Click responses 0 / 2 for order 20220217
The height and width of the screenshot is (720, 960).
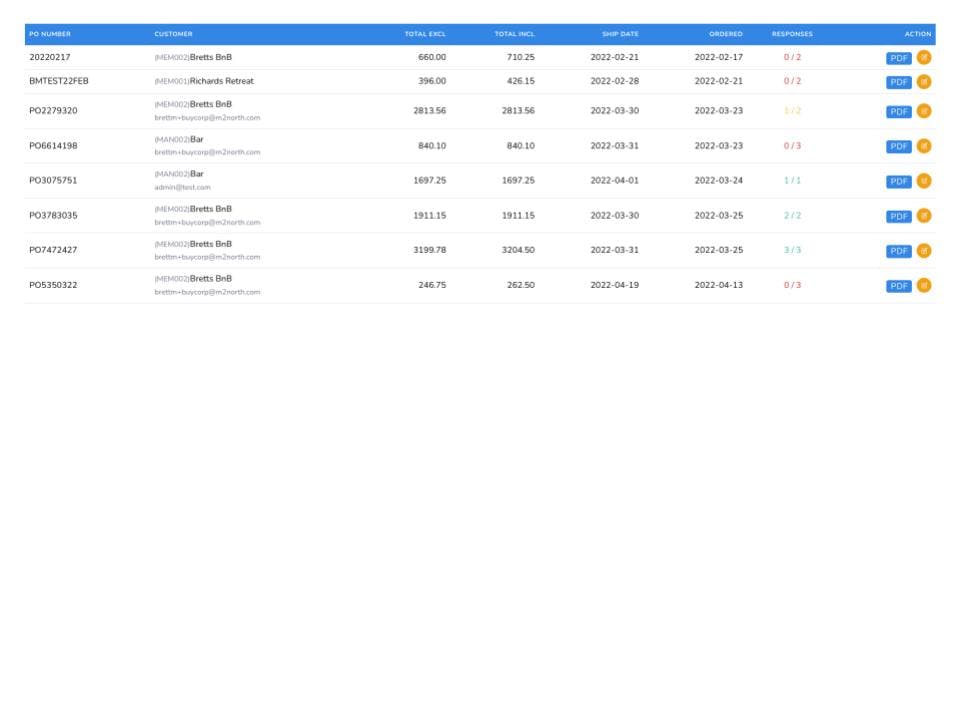click(792, 57)
